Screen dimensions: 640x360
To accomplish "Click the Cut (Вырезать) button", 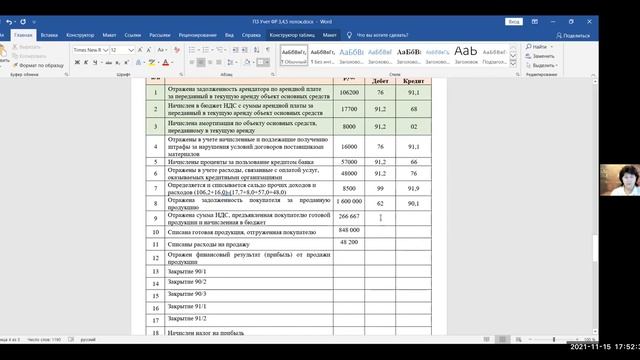I will [27, 47].
